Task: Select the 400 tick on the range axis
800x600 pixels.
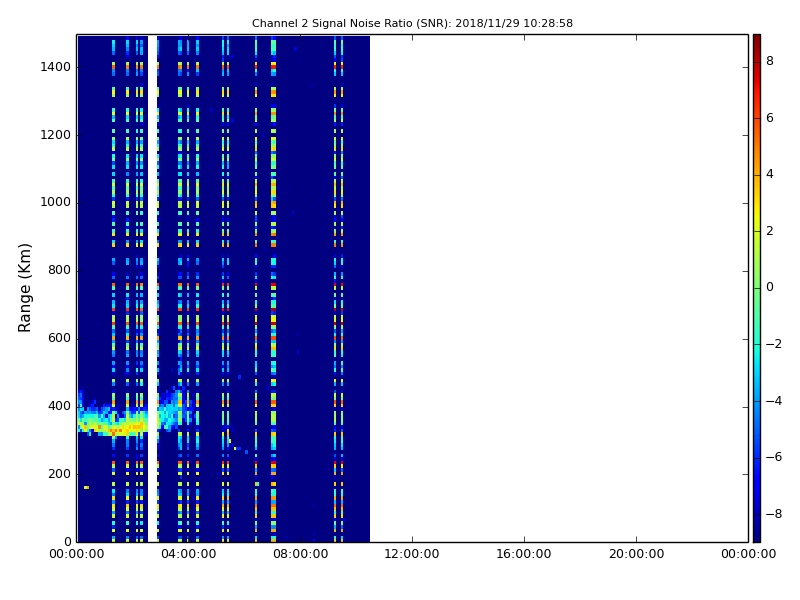Action: pyautogui.click(x=59, y=406)
